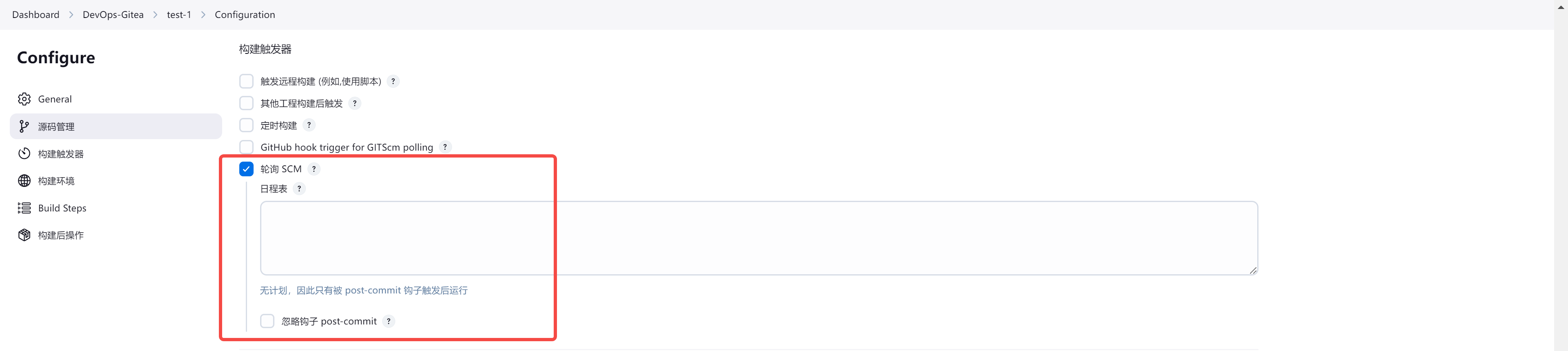Select the 源码管理 branch icon
The height and width of the screenshot is (351, 1568).
(x=24, y=127)
